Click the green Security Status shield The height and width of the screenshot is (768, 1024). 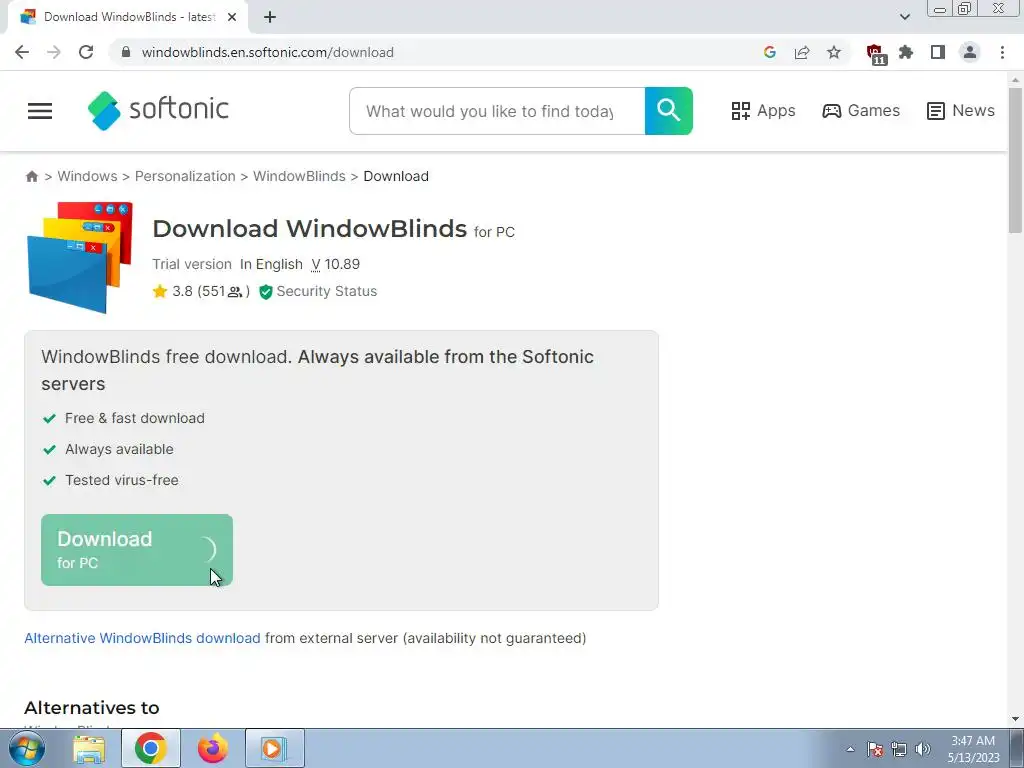[x=266, y=292]
